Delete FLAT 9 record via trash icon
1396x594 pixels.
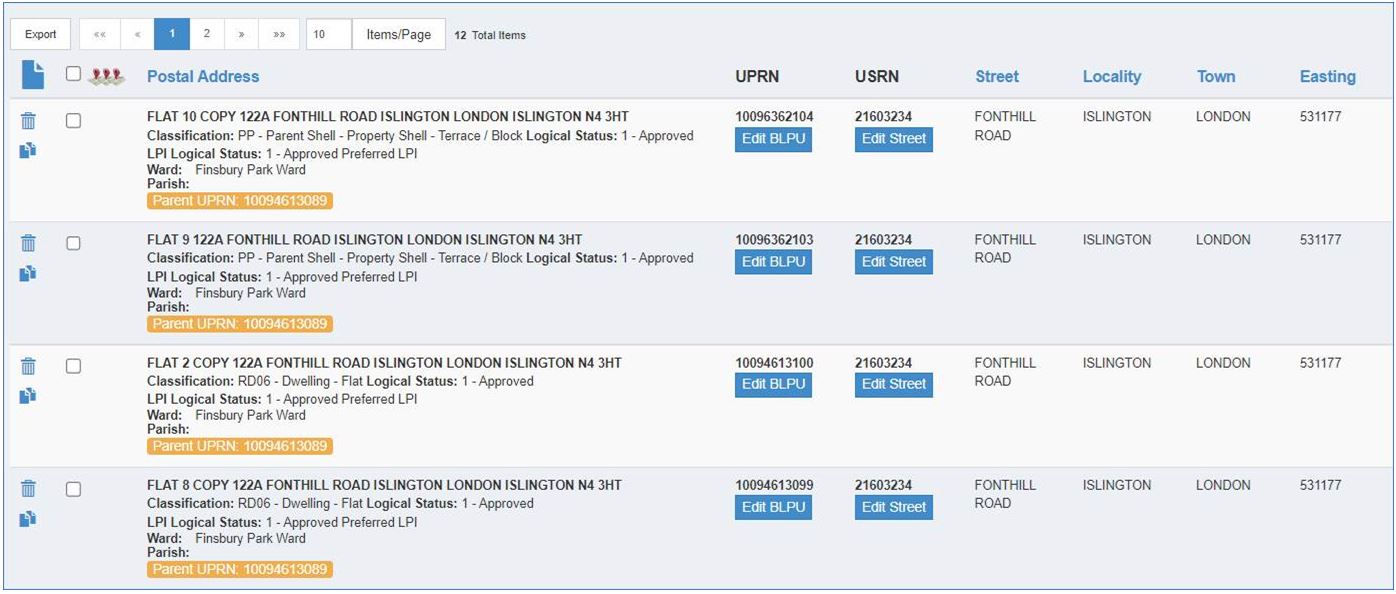pyautogui.click(x=28, y=243)
